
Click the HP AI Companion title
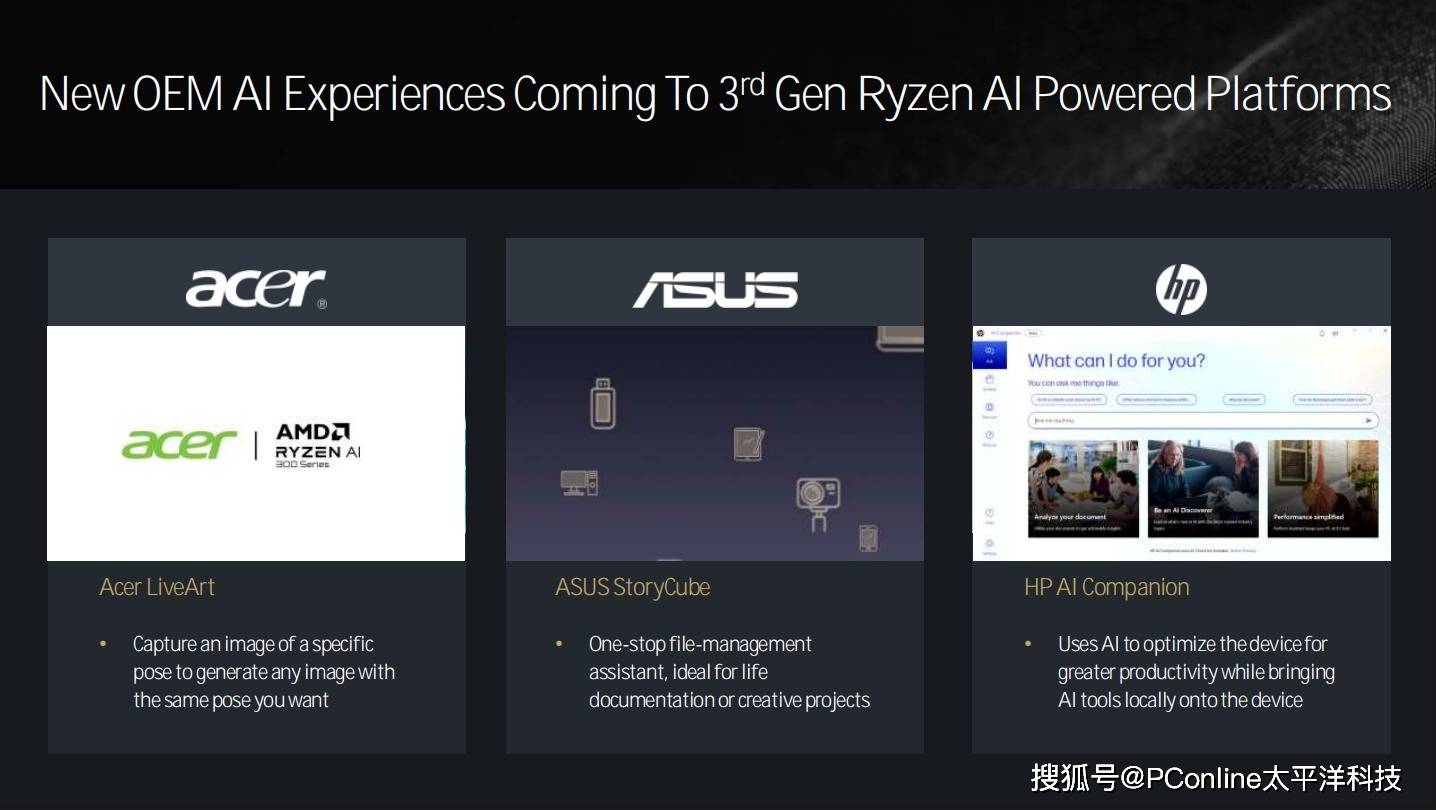[x=1107, y=587]
